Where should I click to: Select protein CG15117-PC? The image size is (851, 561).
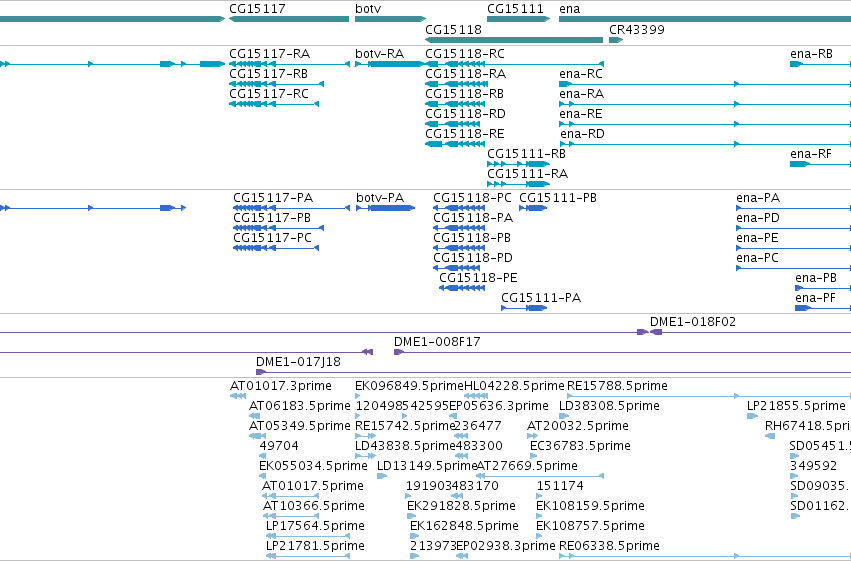(272, 238)
